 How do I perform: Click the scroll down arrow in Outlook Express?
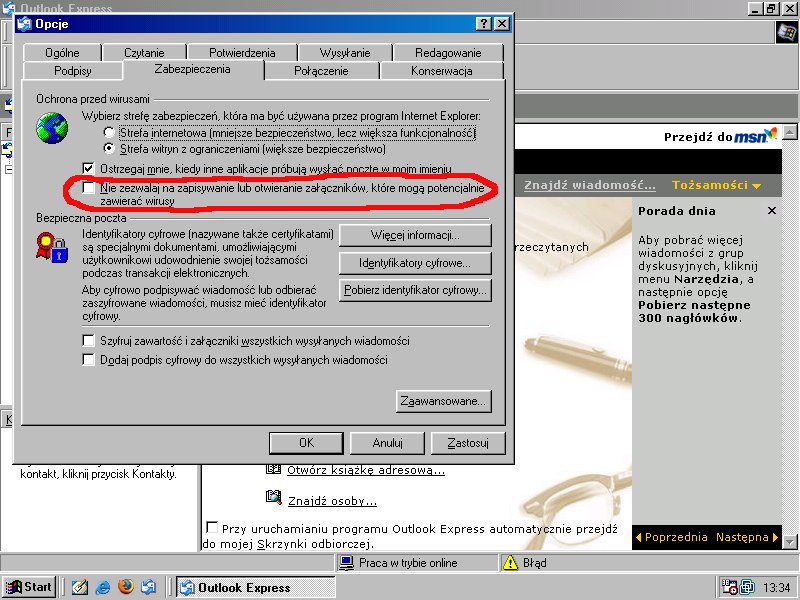pos(790,541)
